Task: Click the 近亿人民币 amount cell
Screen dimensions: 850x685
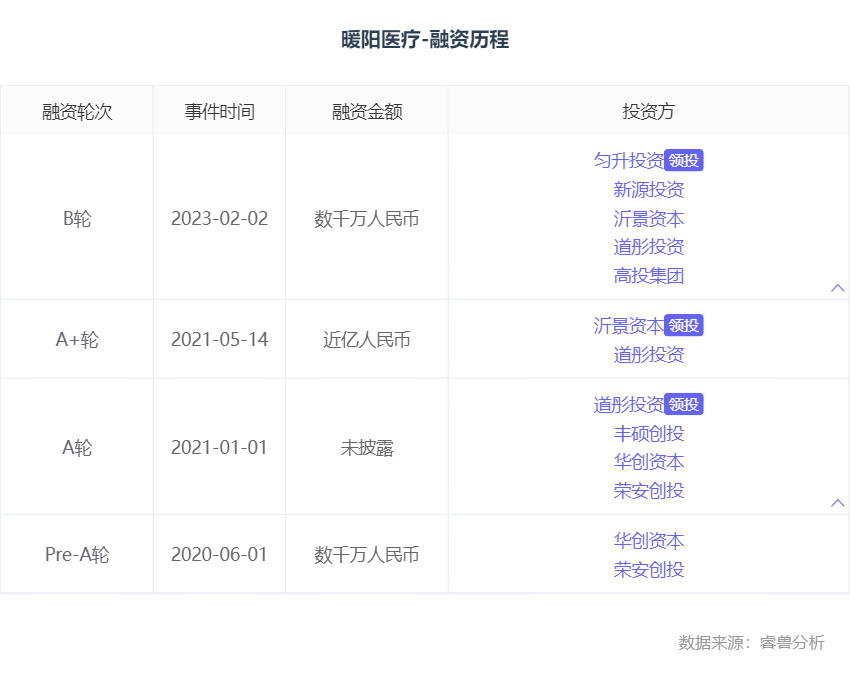Action: point(367,339)
